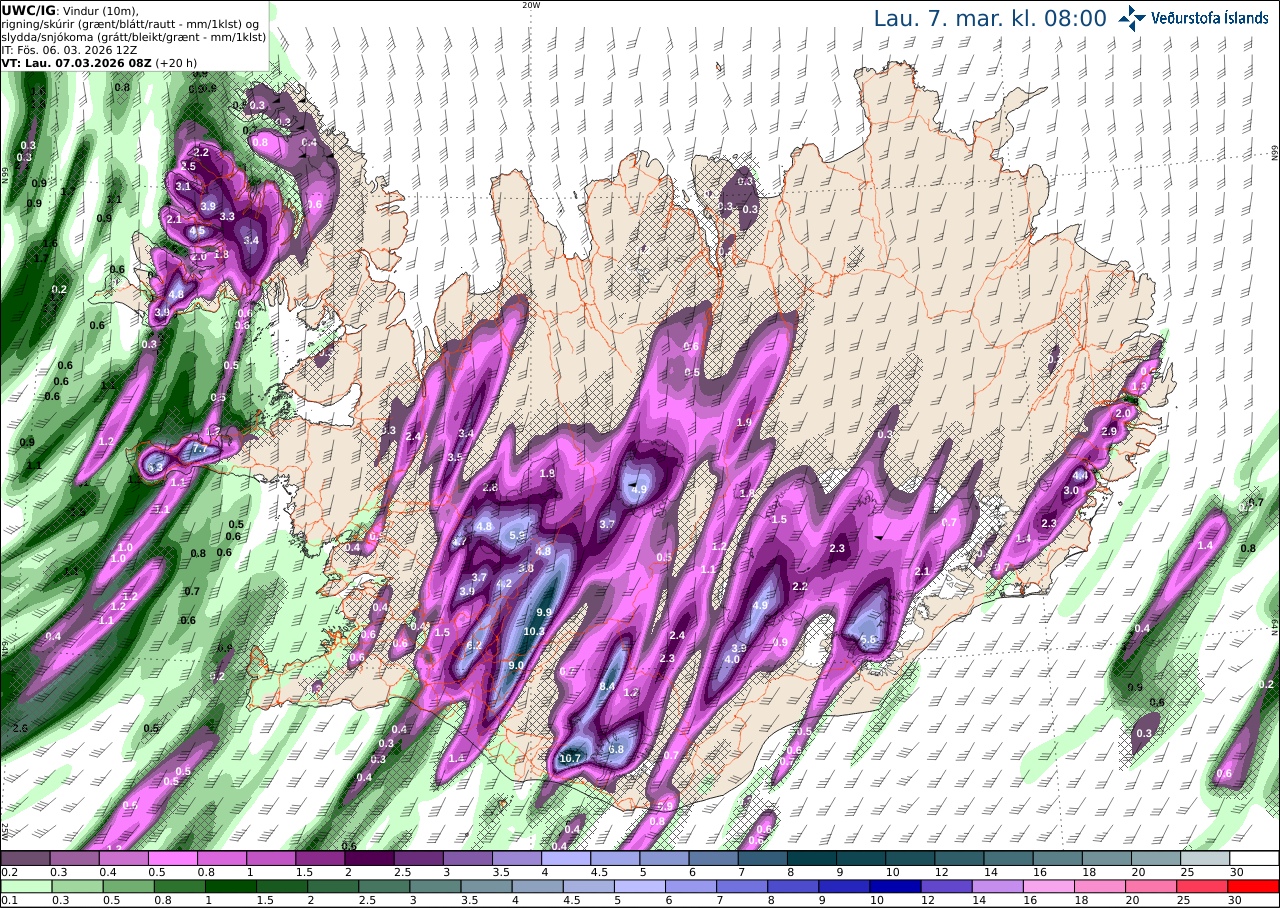Click the 9.0 precipitation value on map
The height and width of the screenshot is (908, 1280).
point(517,665)
